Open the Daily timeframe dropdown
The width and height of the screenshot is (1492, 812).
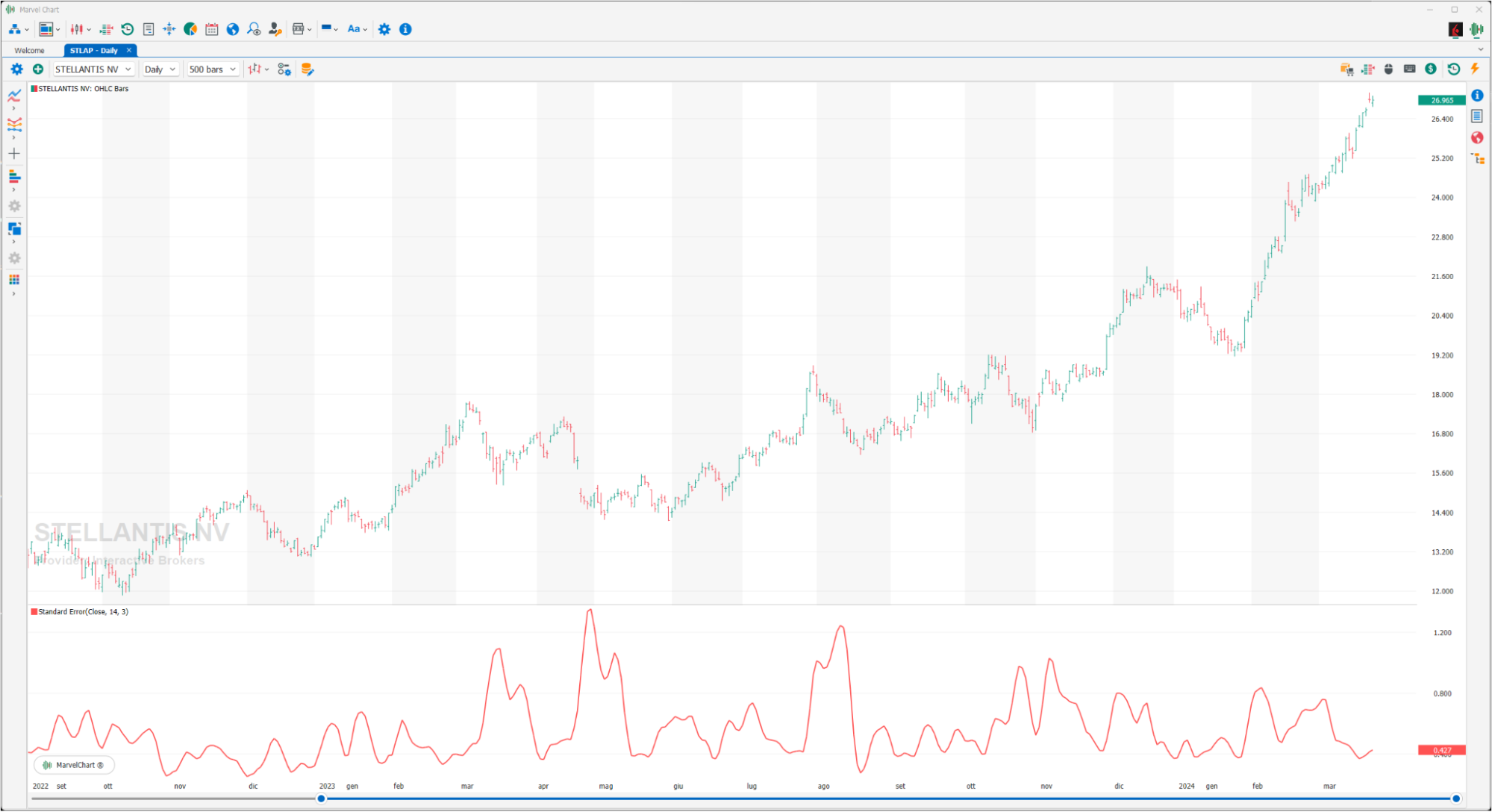pos(160,69)
